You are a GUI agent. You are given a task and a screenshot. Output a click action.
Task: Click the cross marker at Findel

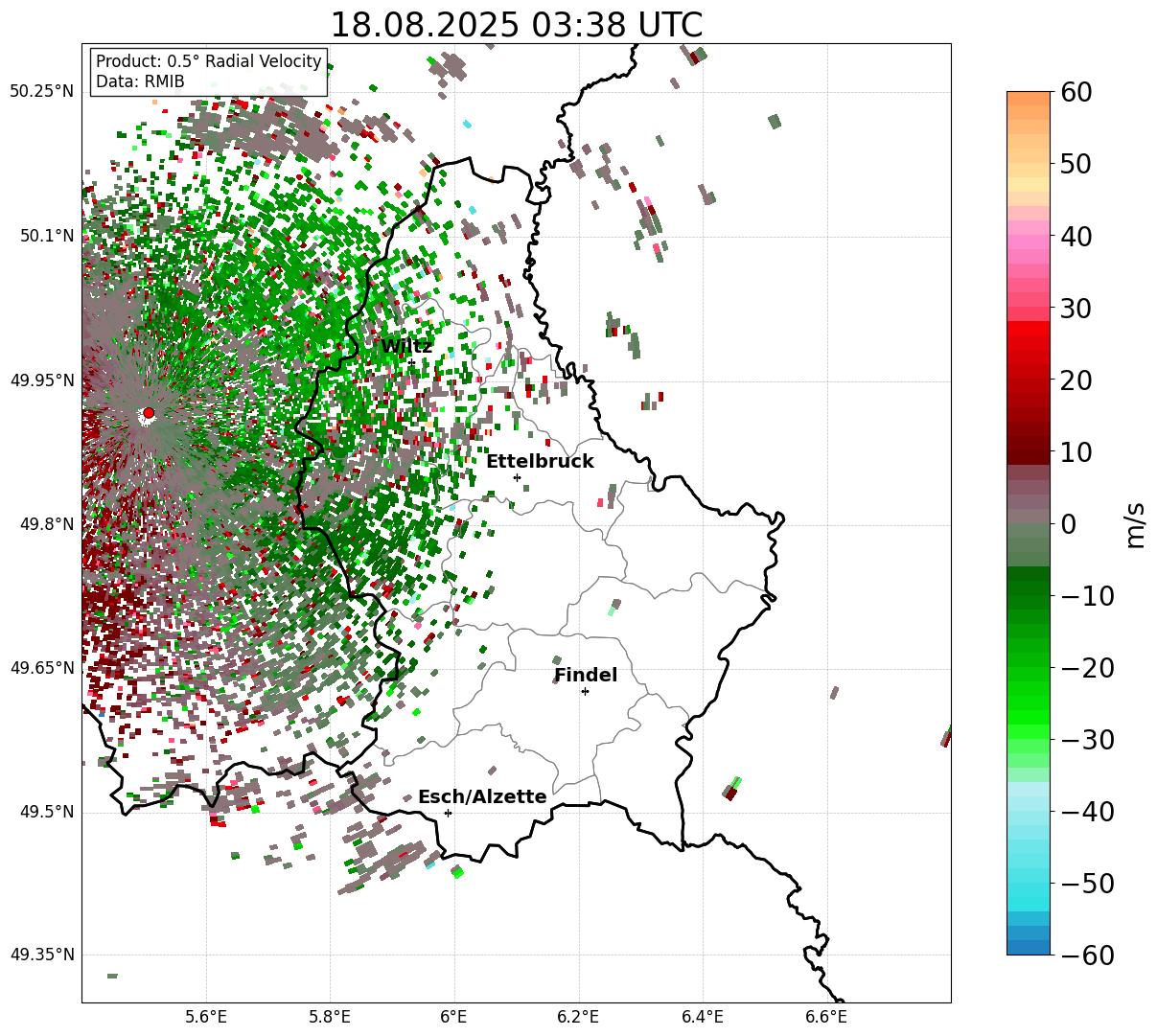pos(585,691)
